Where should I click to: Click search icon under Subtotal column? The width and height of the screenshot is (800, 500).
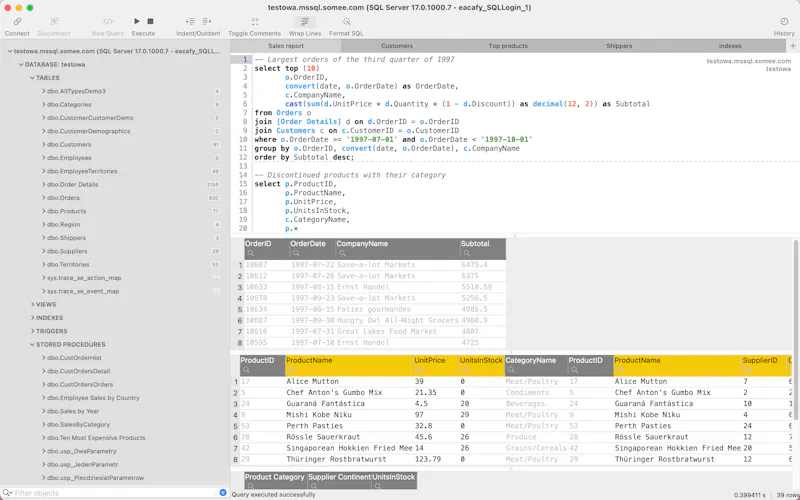[467, 253]
